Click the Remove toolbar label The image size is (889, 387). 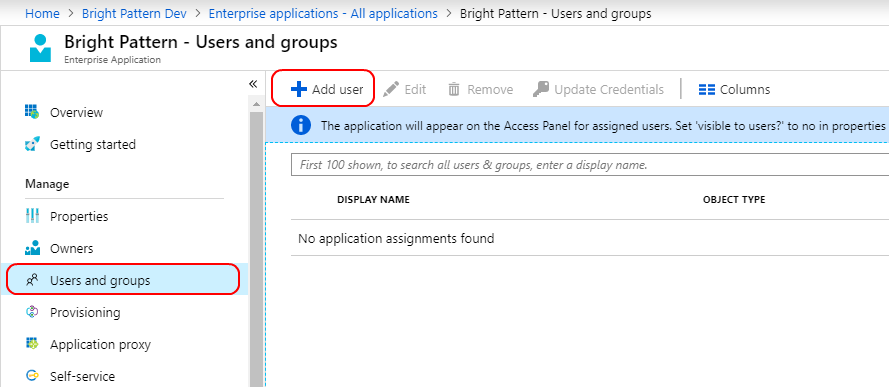coord(490,90)
